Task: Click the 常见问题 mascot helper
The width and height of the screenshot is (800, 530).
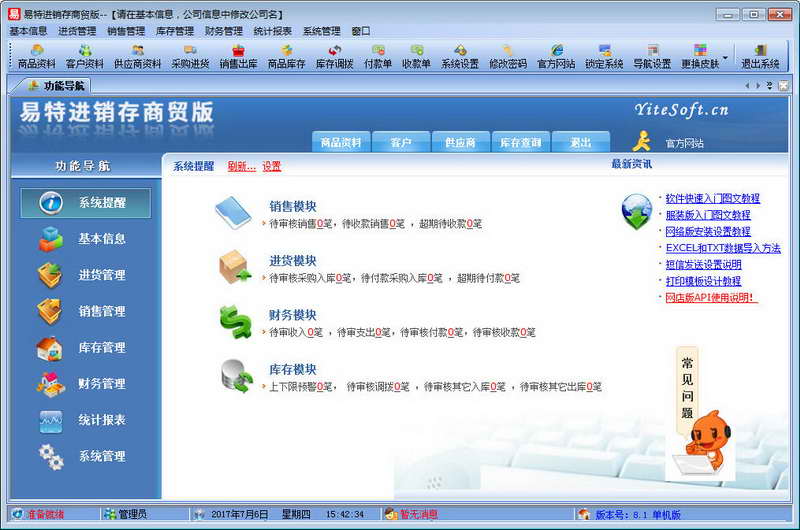Action: (702, 415)
